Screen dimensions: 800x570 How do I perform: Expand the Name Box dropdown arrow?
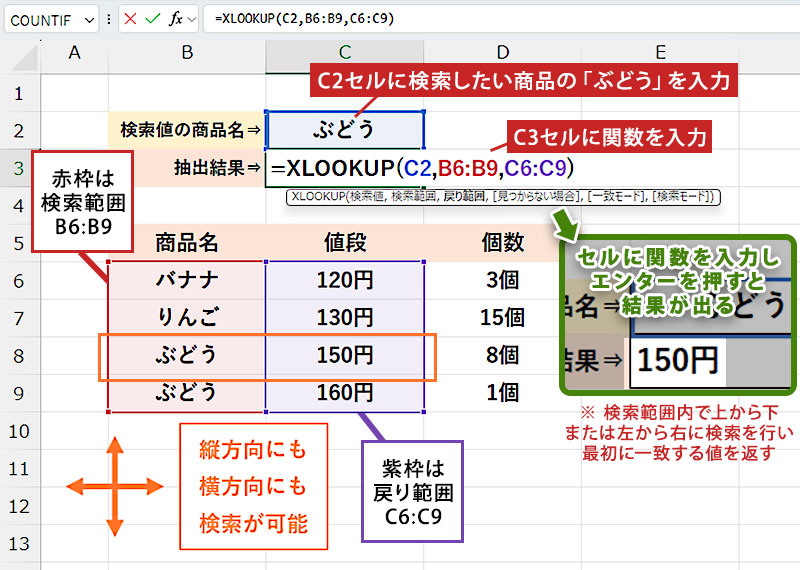point(91,19)
